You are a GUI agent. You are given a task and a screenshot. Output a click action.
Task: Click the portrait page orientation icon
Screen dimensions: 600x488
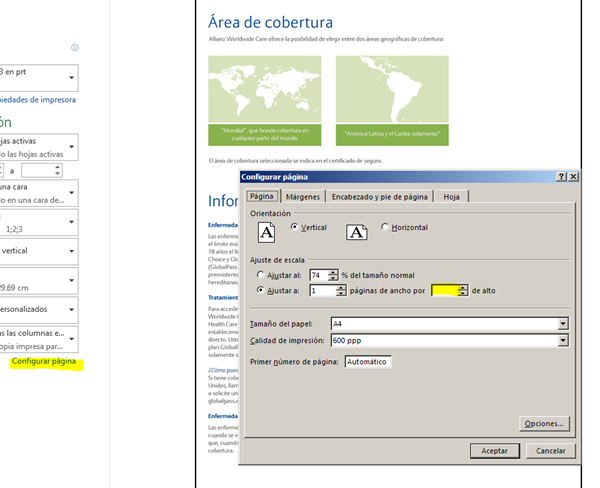pyautogui.click(x=266, y=232)
